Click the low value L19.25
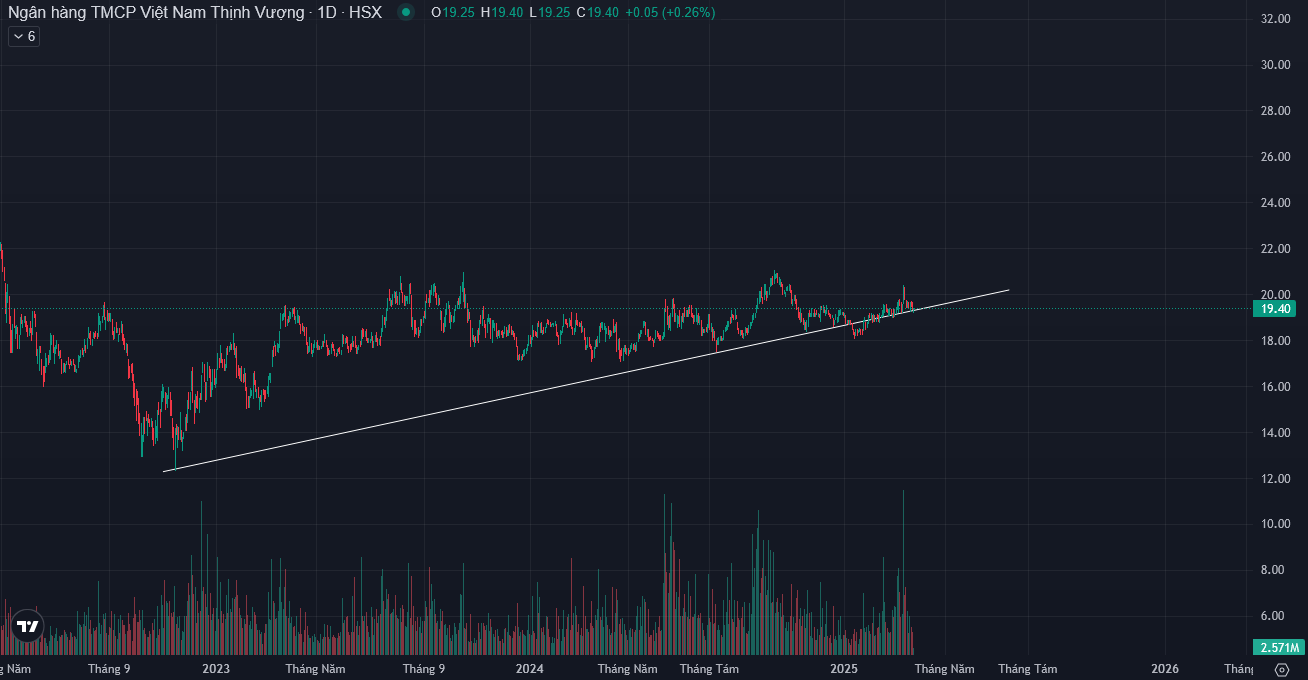 coord(548,12)
